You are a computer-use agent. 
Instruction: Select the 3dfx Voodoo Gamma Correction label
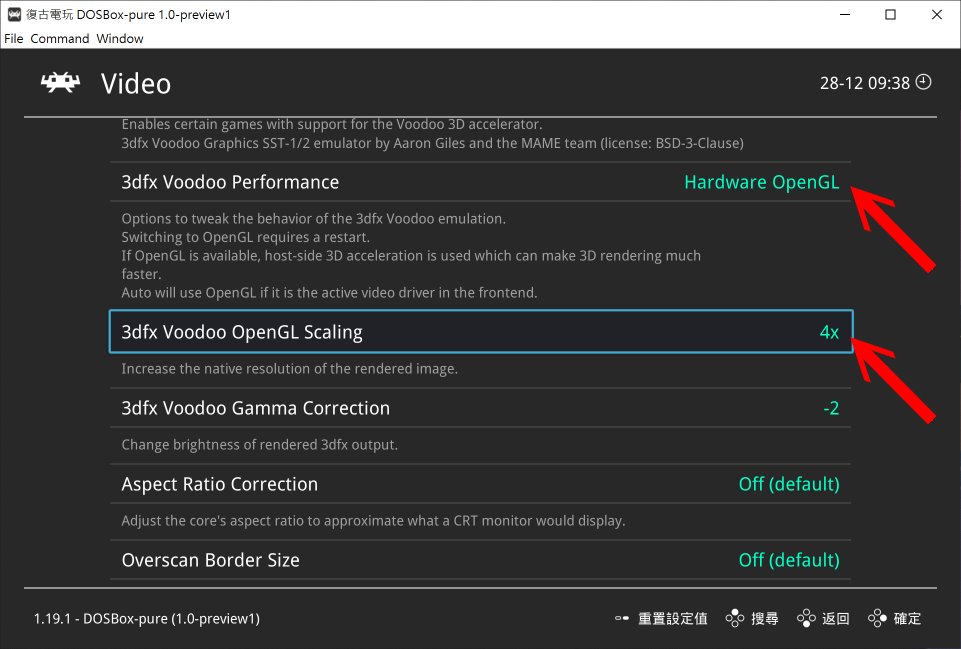tap(255, 408)
